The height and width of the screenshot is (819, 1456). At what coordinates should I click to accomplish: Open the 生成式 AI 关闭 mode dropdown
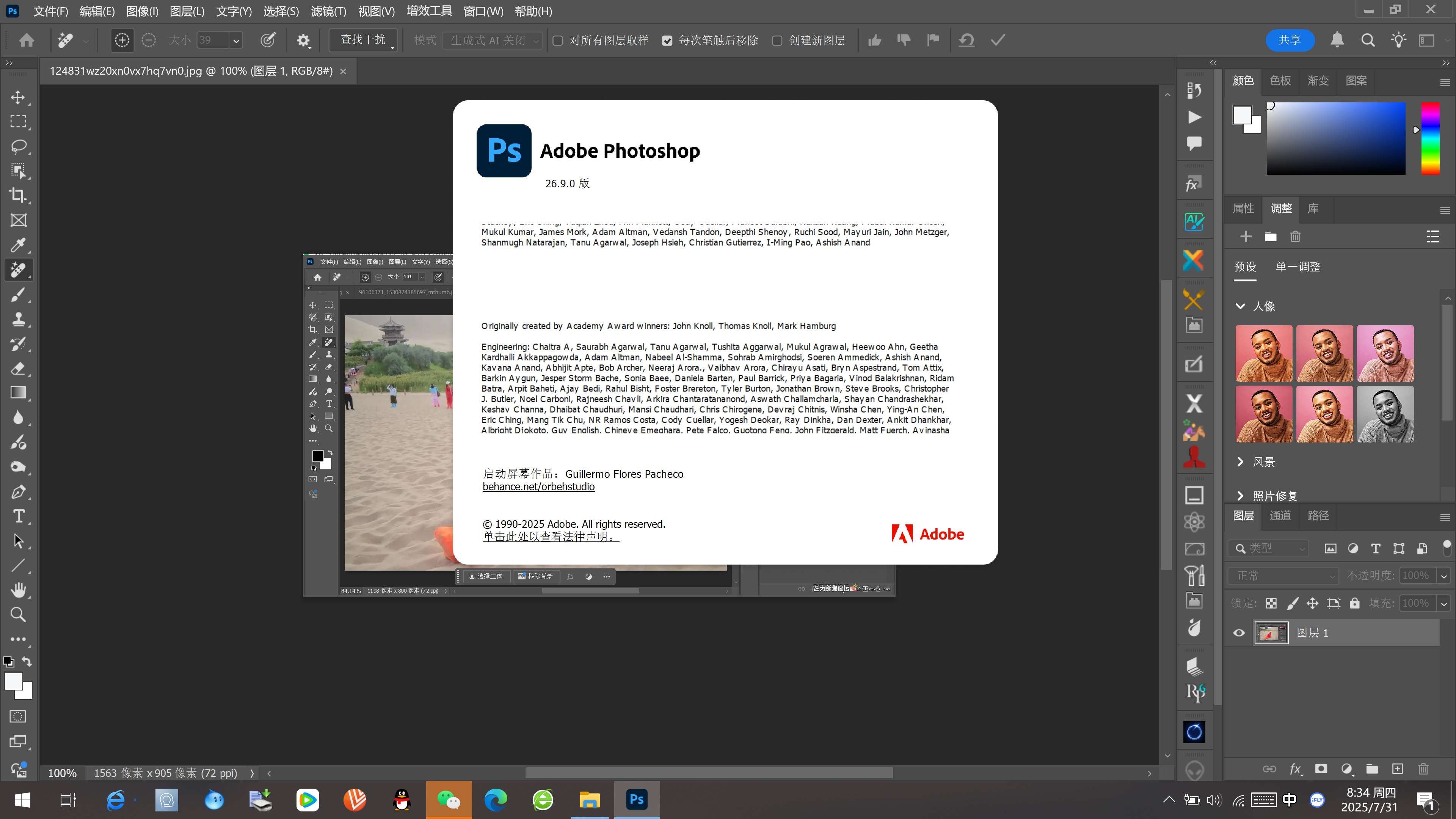pos(492,40)
